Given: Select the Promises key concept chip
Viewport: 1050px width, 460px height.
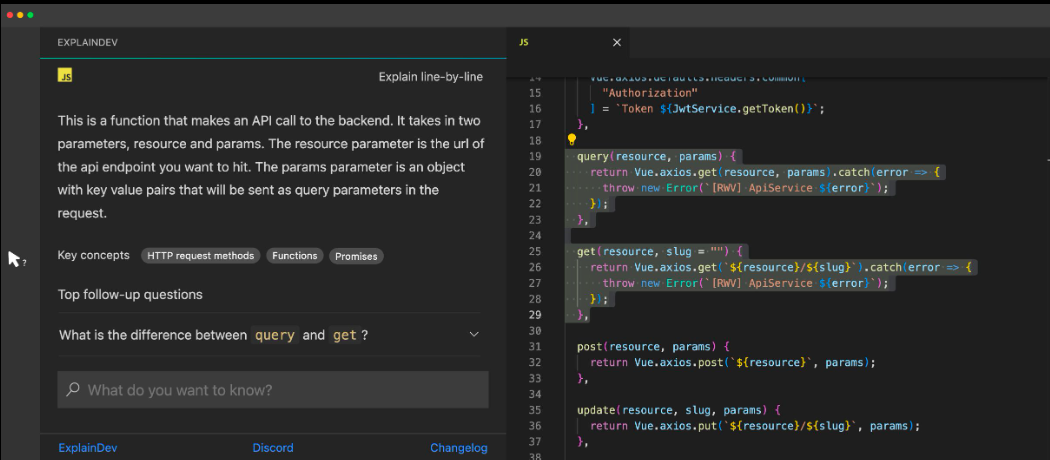Looking at the screenshot, I should (x=356, y=256).
